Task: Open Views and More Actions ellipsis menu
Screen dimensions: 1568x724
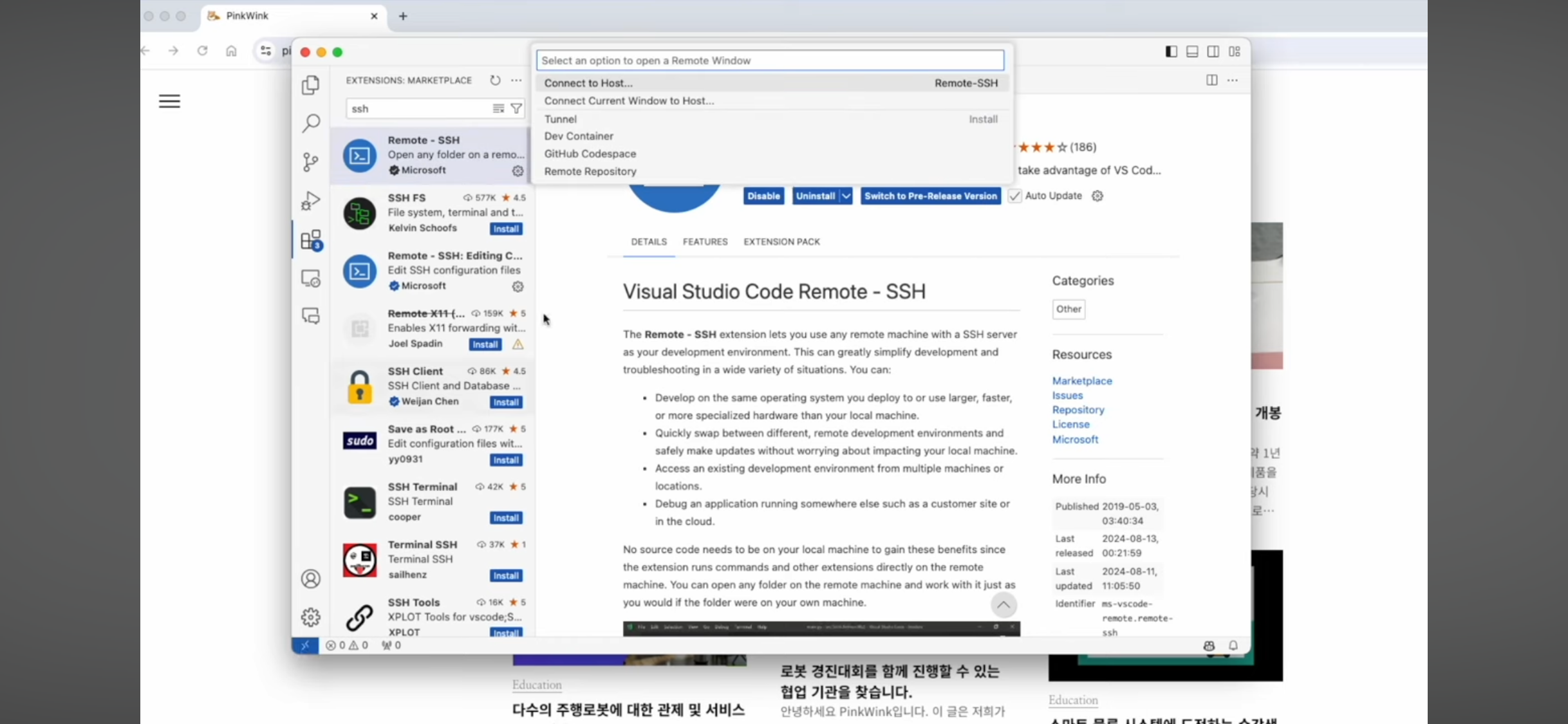Action: [516, 80]
